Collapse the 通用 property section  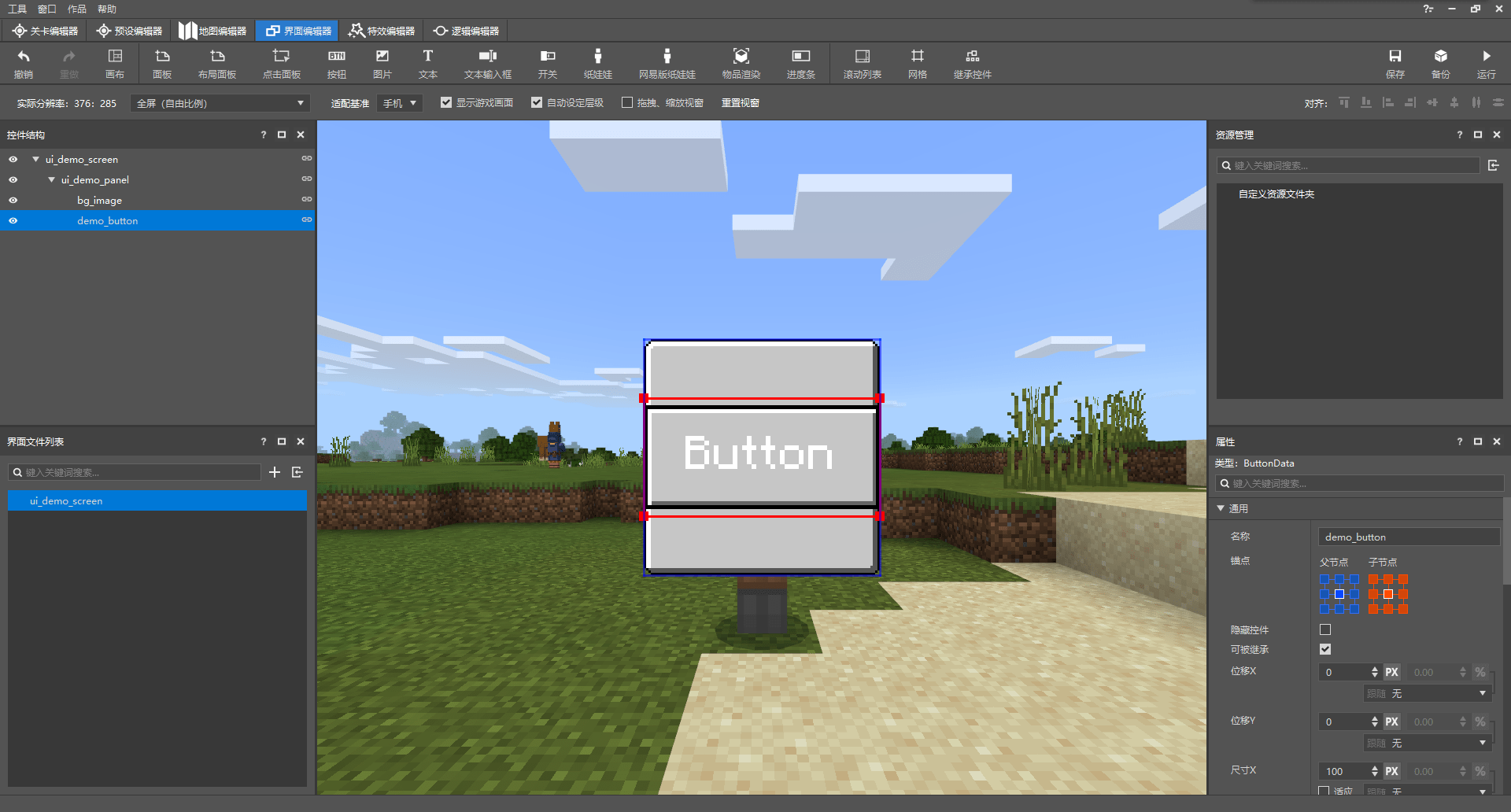coord(1221,508)
